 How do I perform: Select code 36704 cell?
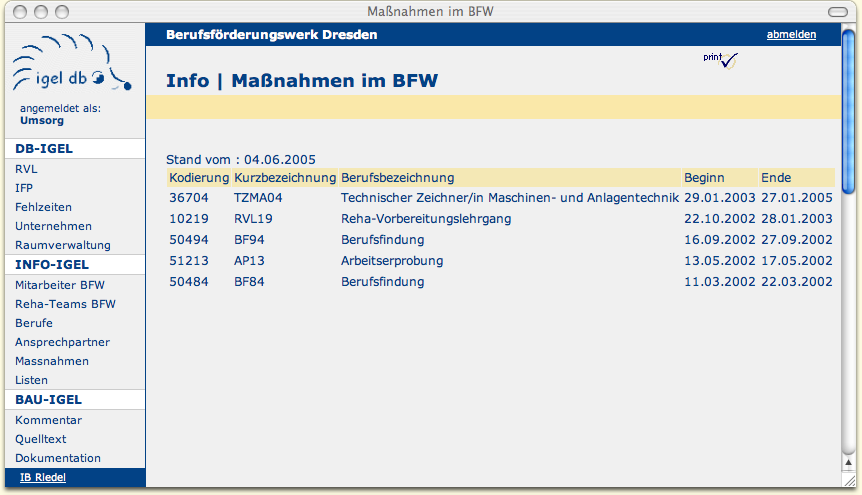[x=189, y=198]
